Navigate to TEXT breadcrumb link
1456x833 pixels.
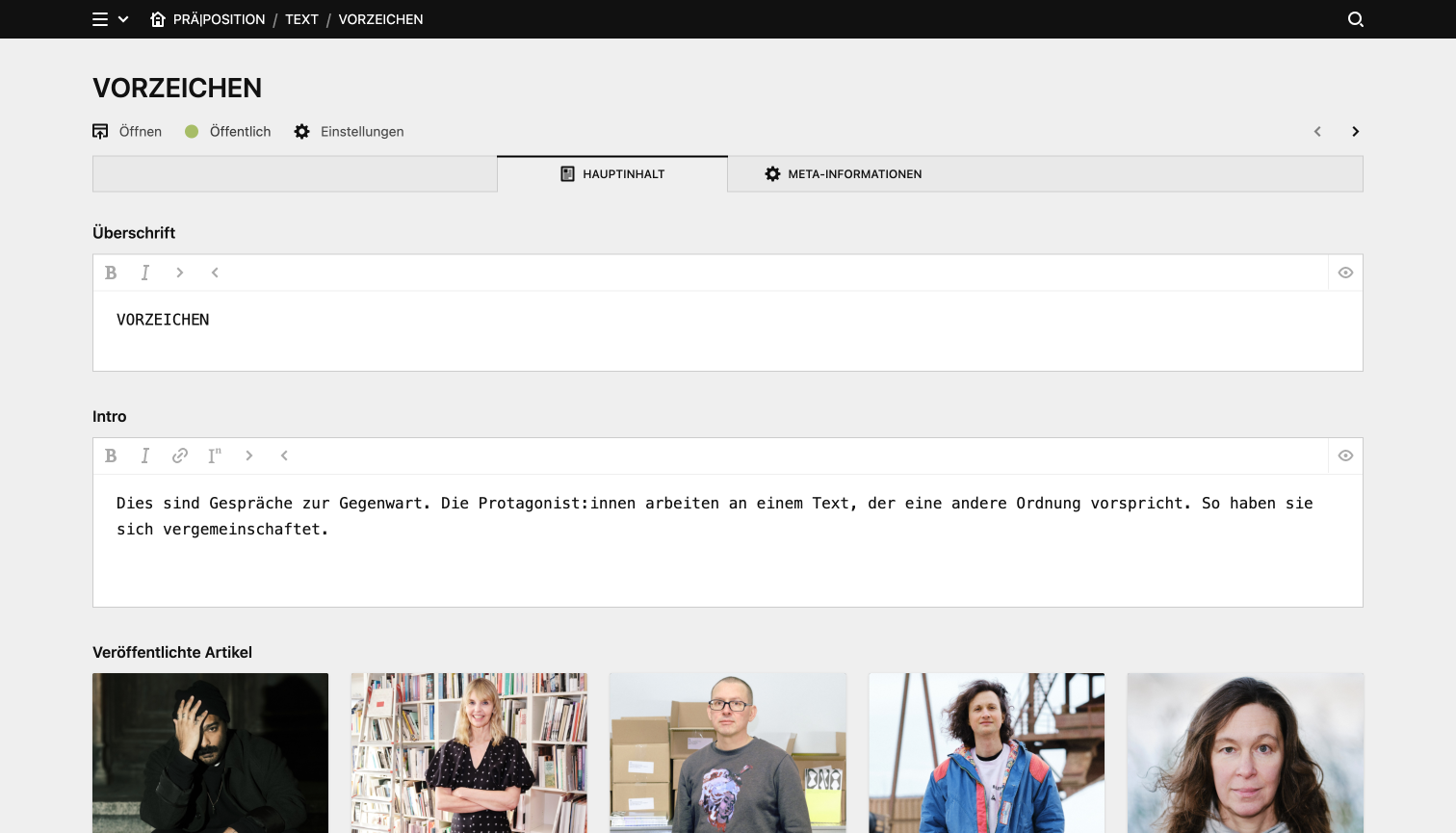pyautogui.click(x=301, y=19)
